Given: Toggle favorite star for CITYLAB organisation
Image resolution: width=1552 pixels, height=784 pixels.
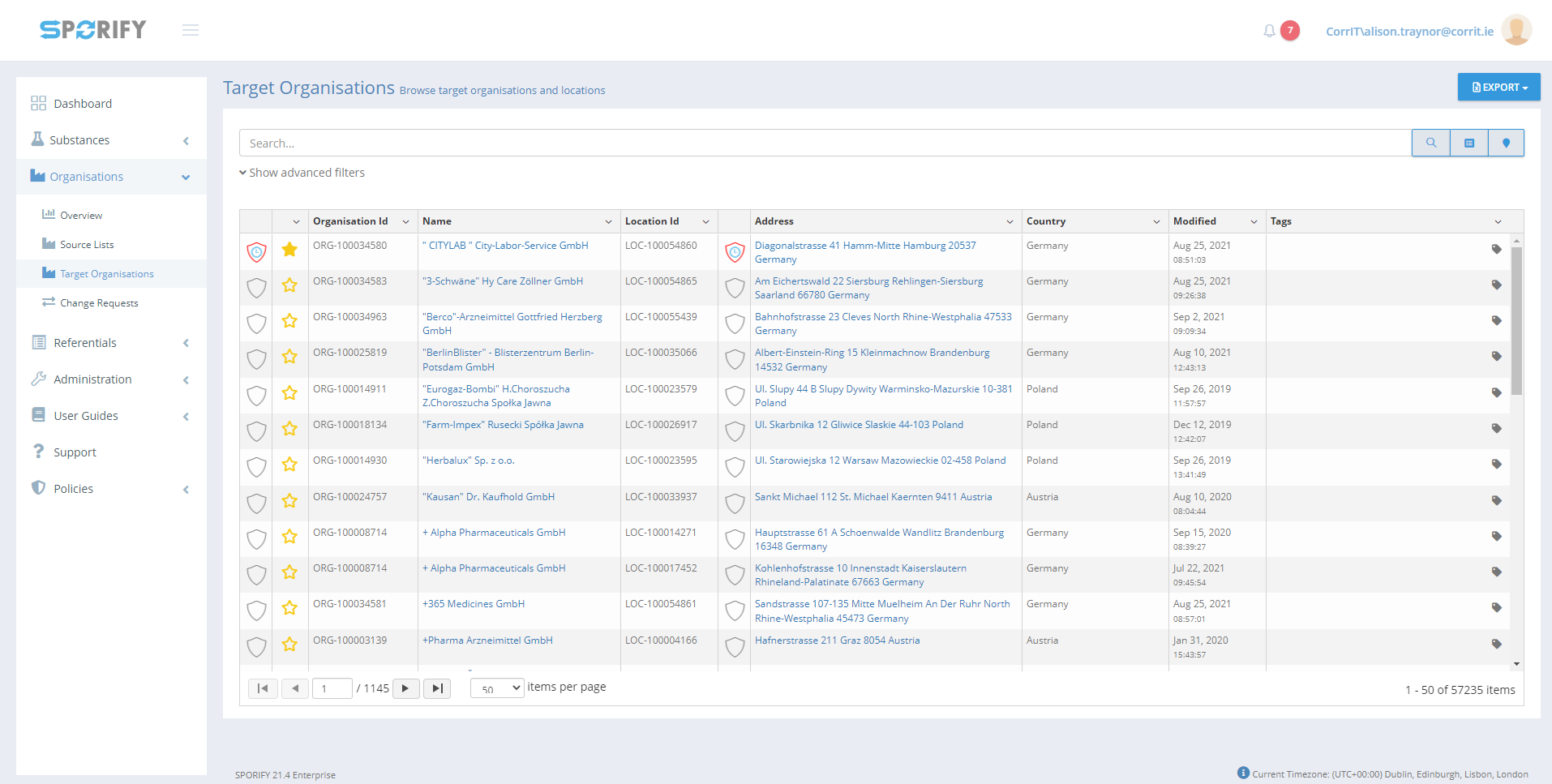Looking at the screenshot, I should click(289, 250).
